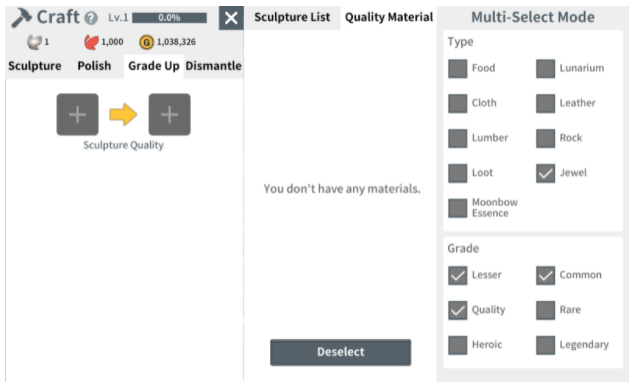Uncheck the Jewel type checkbox
The height and width of the screenshot is (389, 636).
point(546,173)
